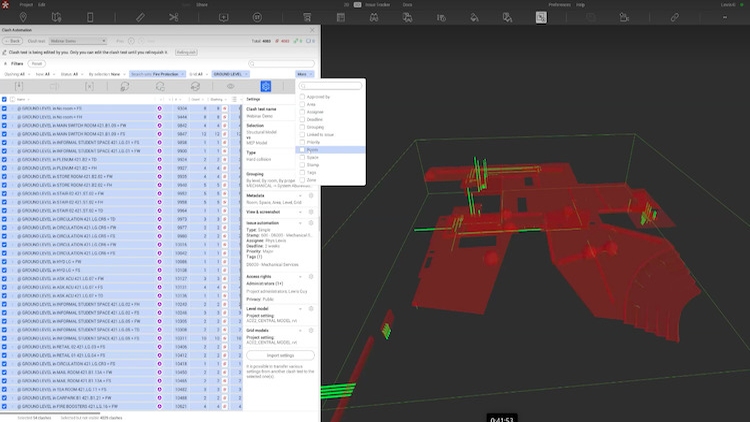This screenshot has width=750, height=422.
Task: Click the 'Import settings' button
Action: coord(279,355)
